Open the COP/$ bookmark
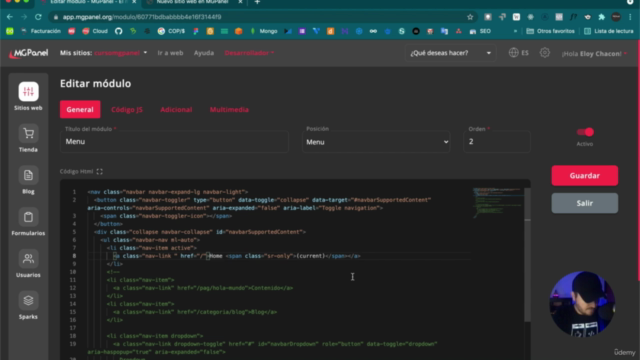 [171, 31]
